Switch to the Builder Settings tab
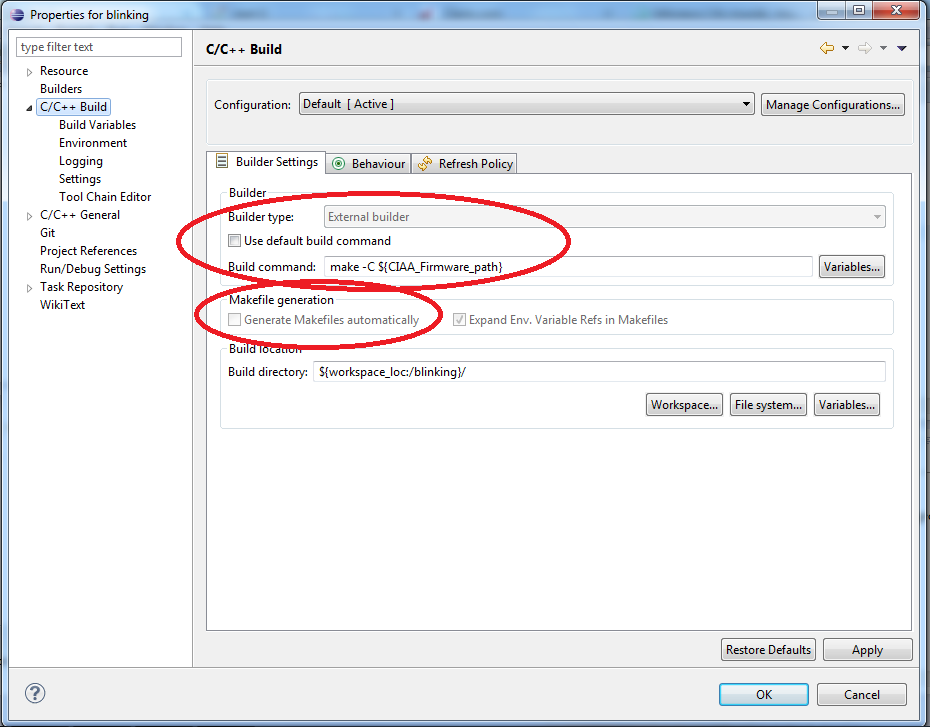 pyautogui.click(x=266, y=162)
